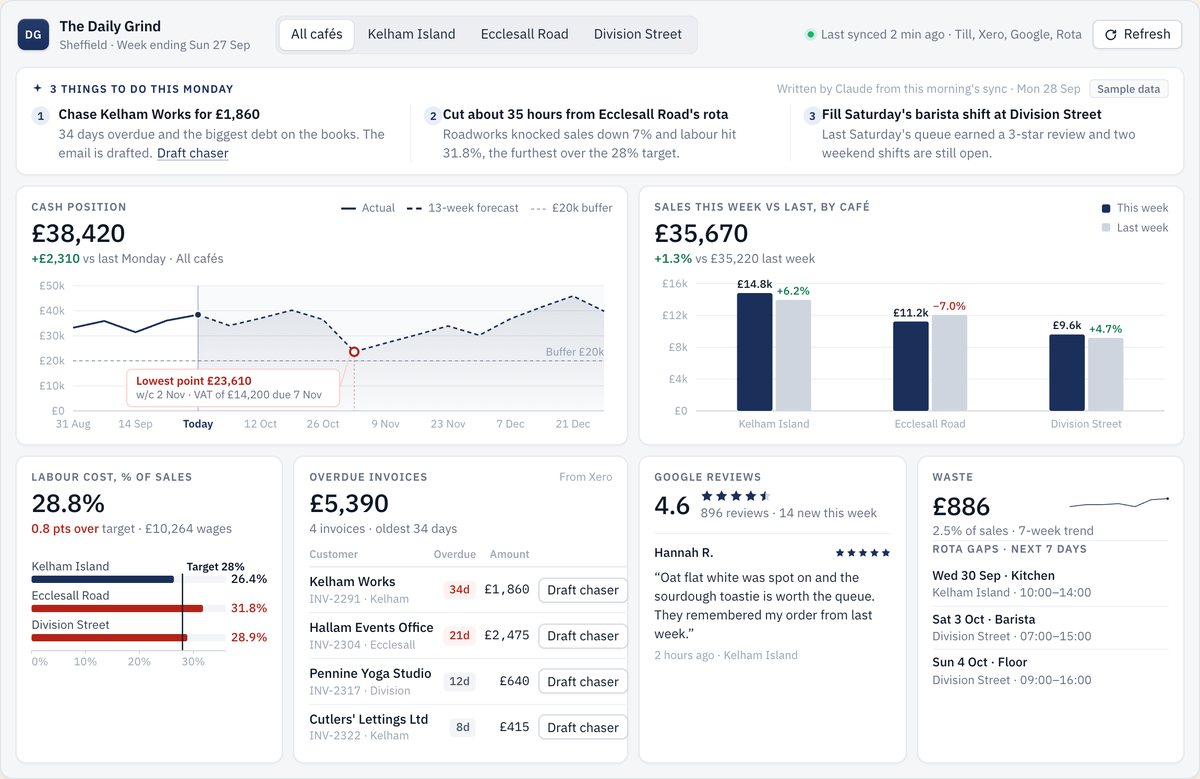Click the Refresh button
1200x779 pixels.
[x=1137, y=34]
